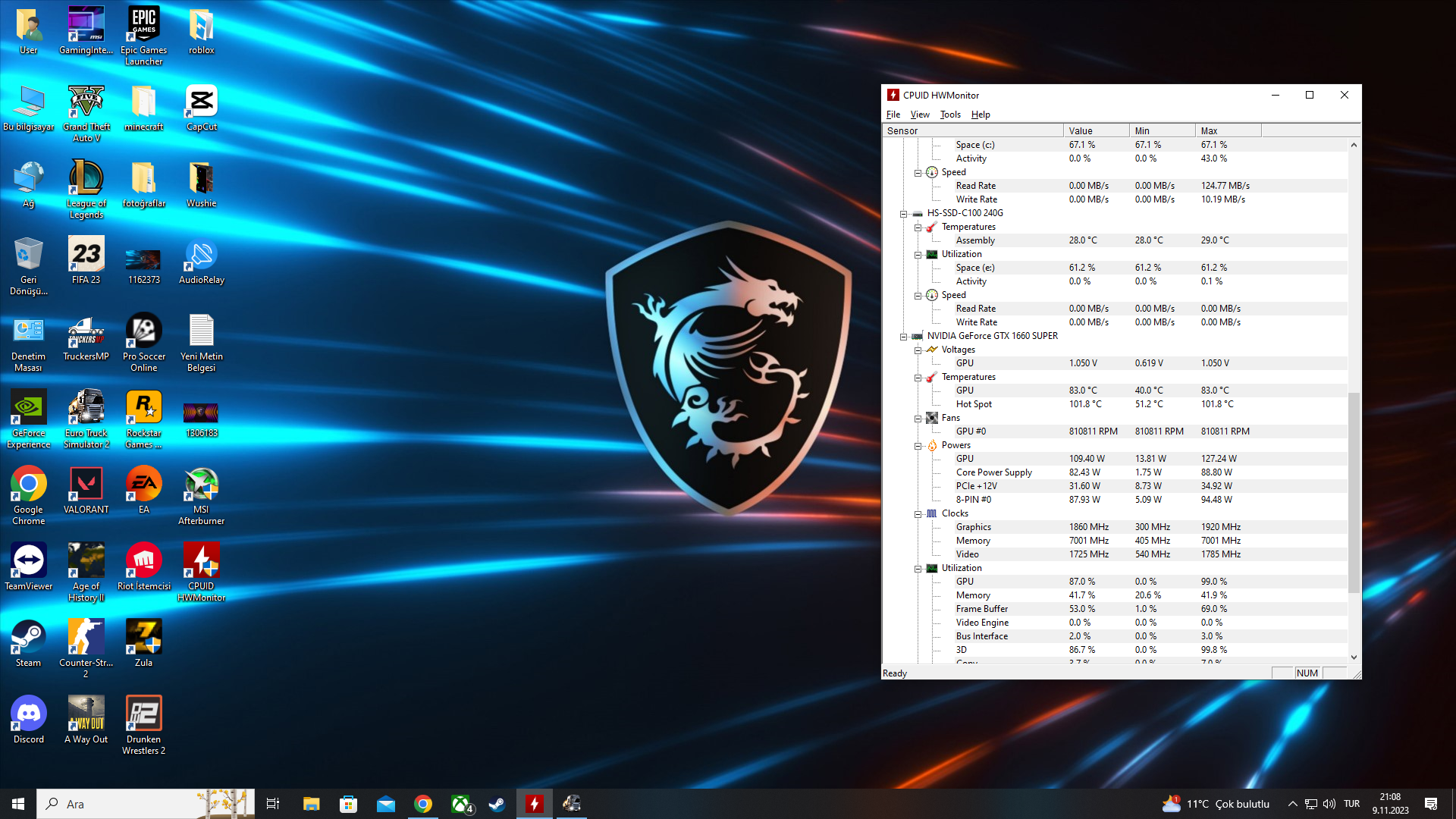1456x819 pixels.
Task: Collapse the HS-SSD-C100 240G node
Action: (903, 214)
